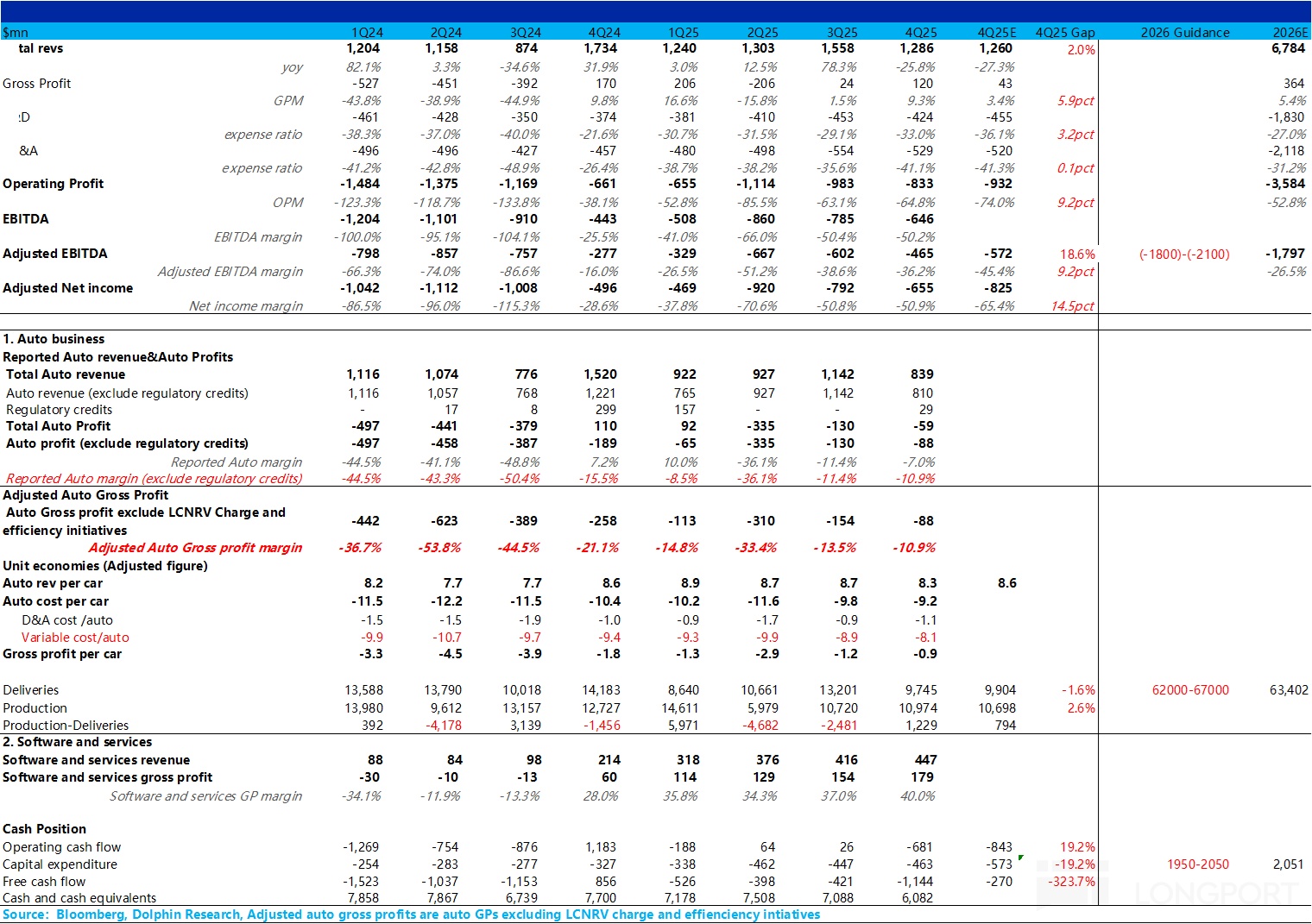Click the Adjusted Net income row label
The width and height of the screenshot is (1312, 924).
tap(68, 288)
